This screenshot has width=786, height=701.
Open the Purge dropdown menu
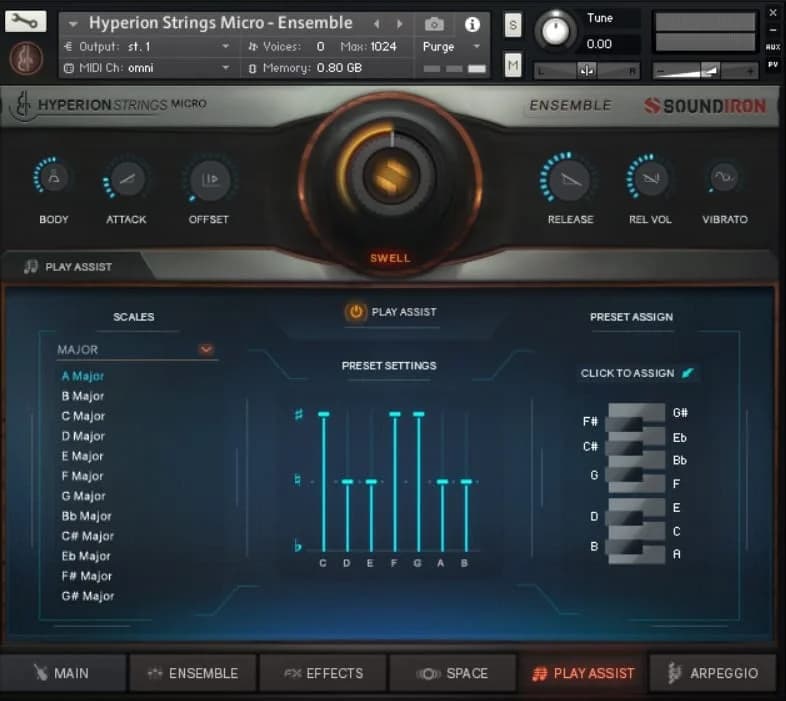tap(451, 47)
